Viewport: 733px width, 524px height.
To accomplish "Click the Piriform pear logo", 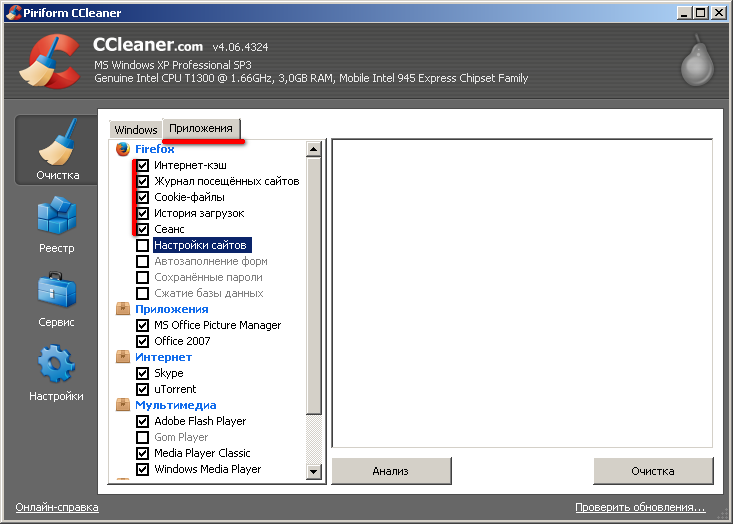I will 697,61.
